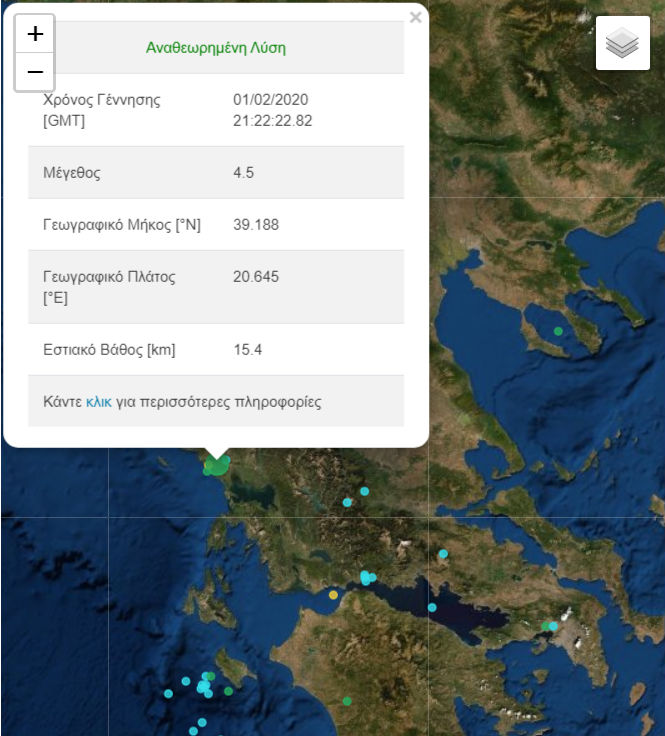Screen dimensions: 665x736
Task: Select the origin time 01/02/2020 21:22:22.82
Action: (x=273, y=110)
